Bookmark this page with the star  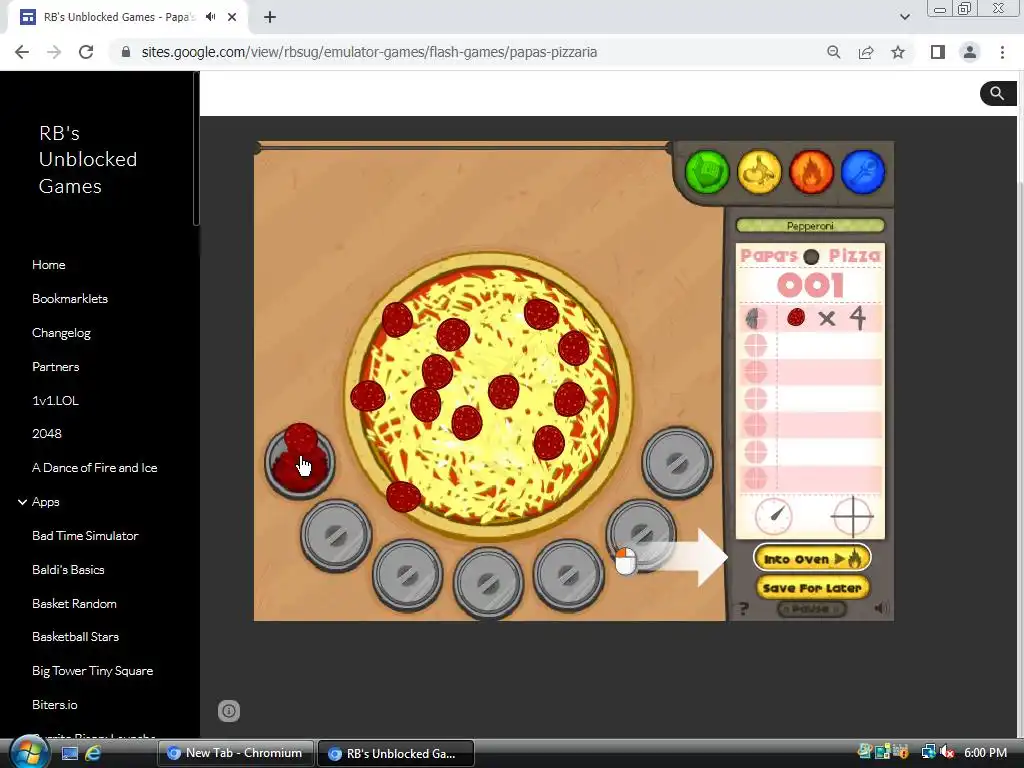coord(898,52)
